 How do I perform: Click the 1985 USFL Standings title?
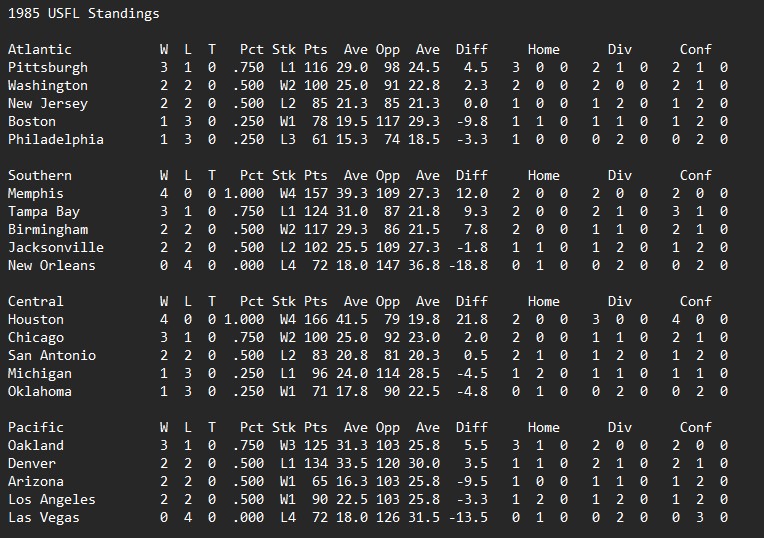(83, 14)
